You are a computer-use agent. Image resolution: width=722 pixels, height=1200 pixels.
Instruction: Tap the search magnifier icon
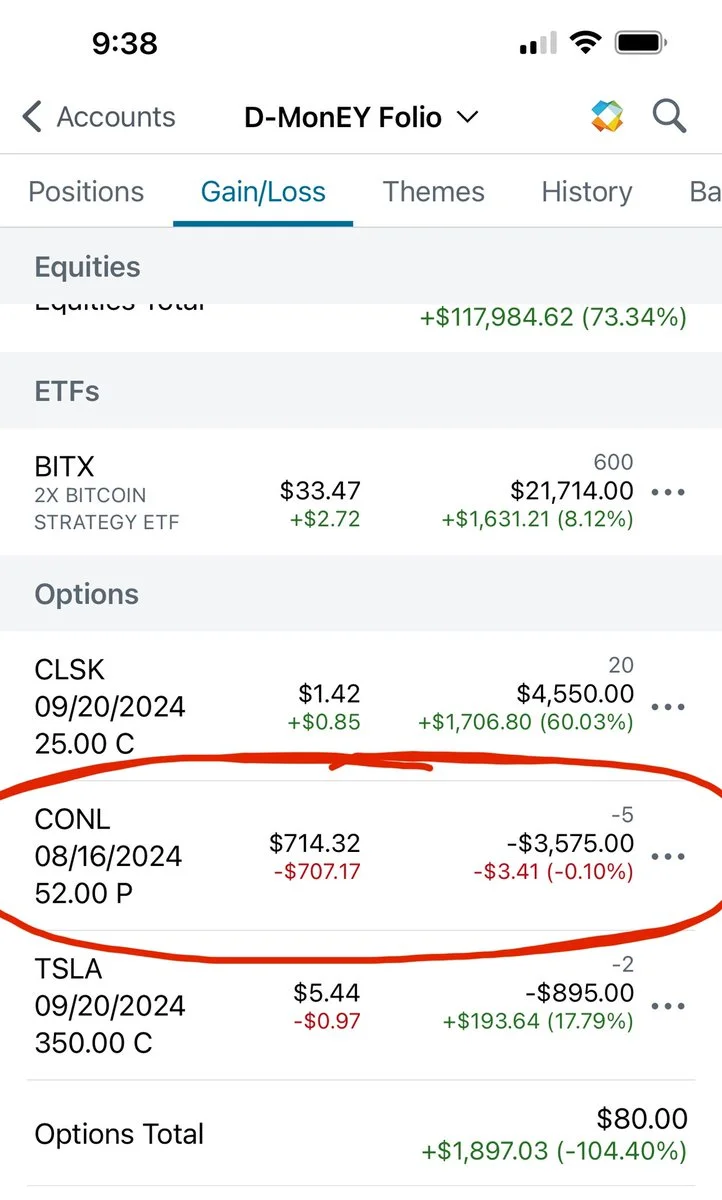669,116
